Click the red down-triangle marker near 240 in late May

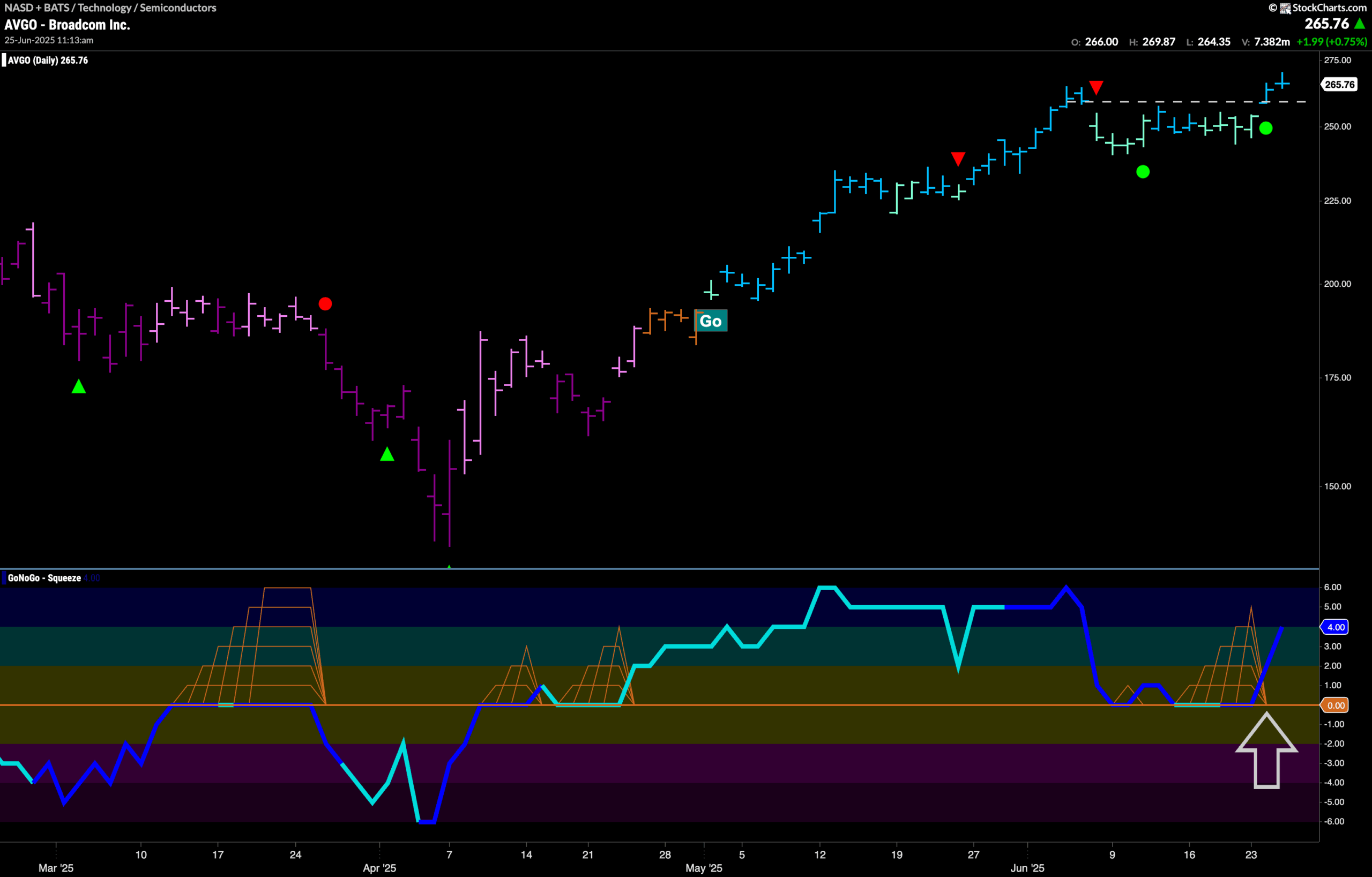tap(958, 159)
